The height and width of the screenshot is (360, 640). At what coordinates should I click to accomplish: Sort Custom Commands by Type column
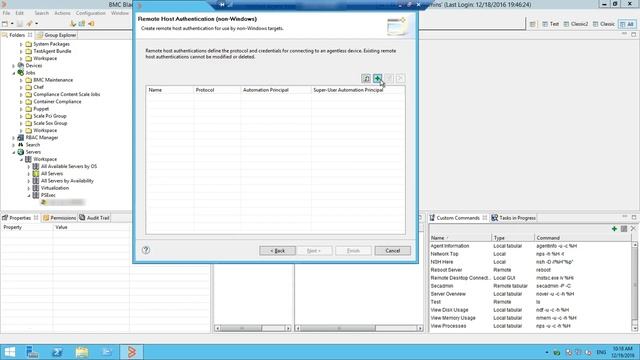513,238
